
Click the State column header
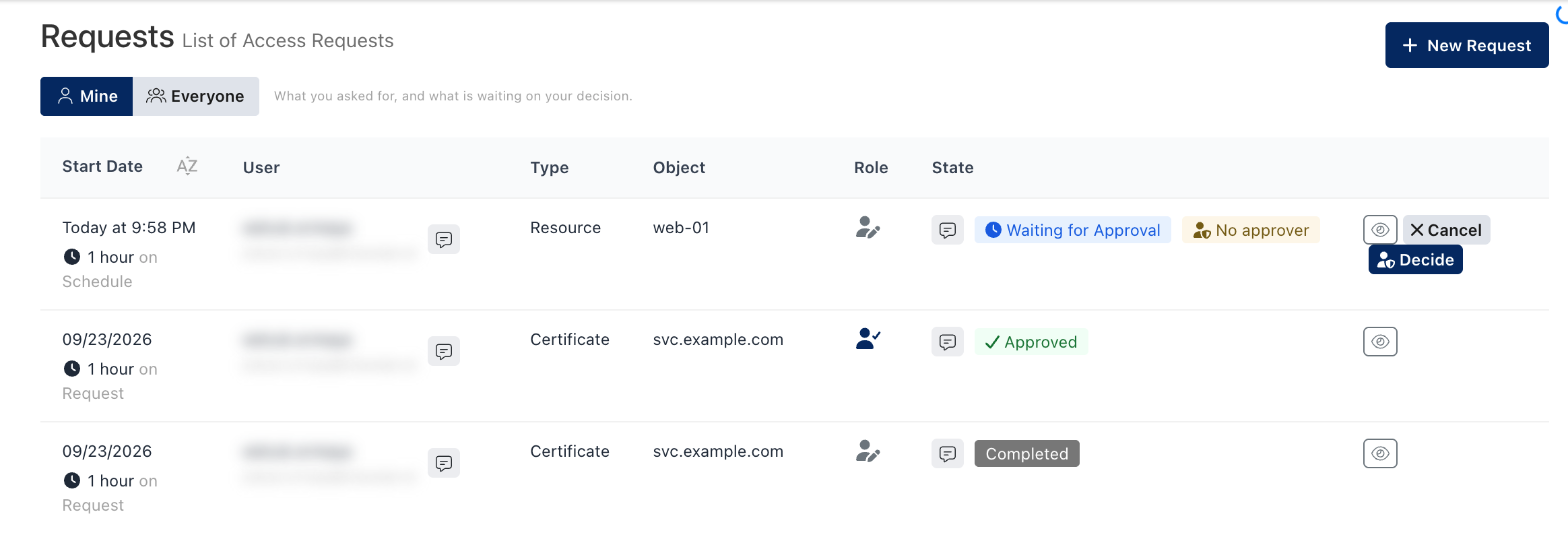click(x=953, y=167)
